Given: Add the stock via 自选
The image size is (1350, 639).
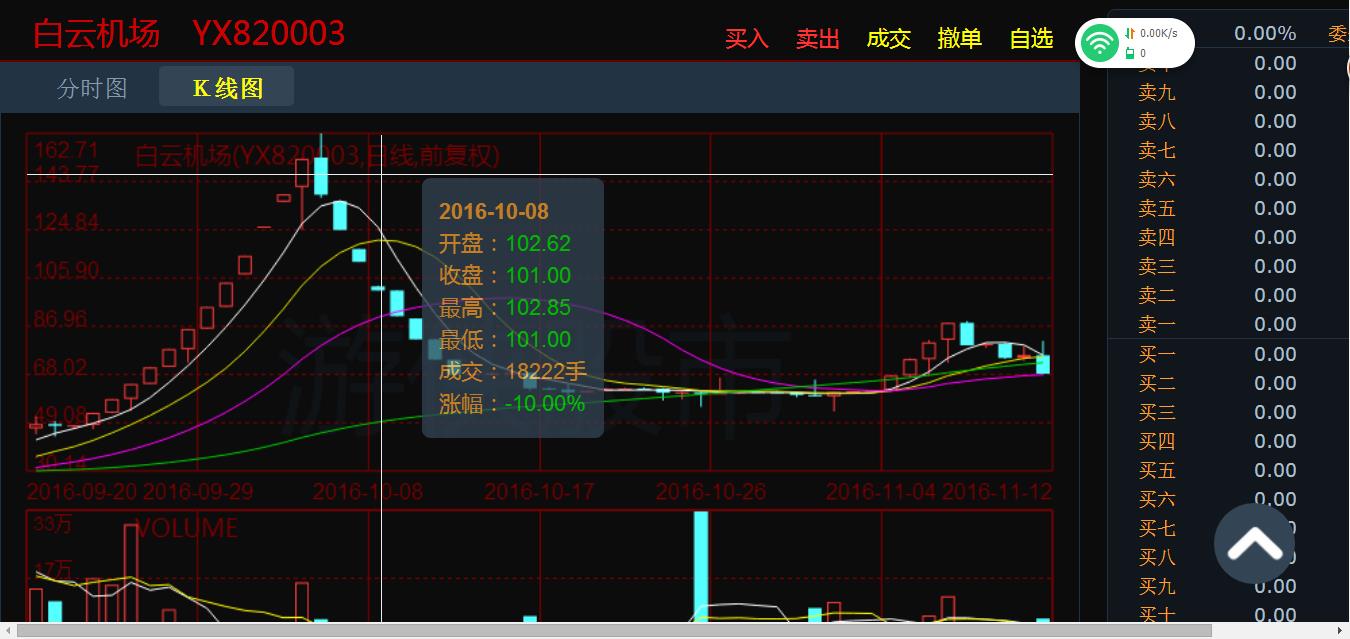Looking at the screenshot, I should [1031, 39].
